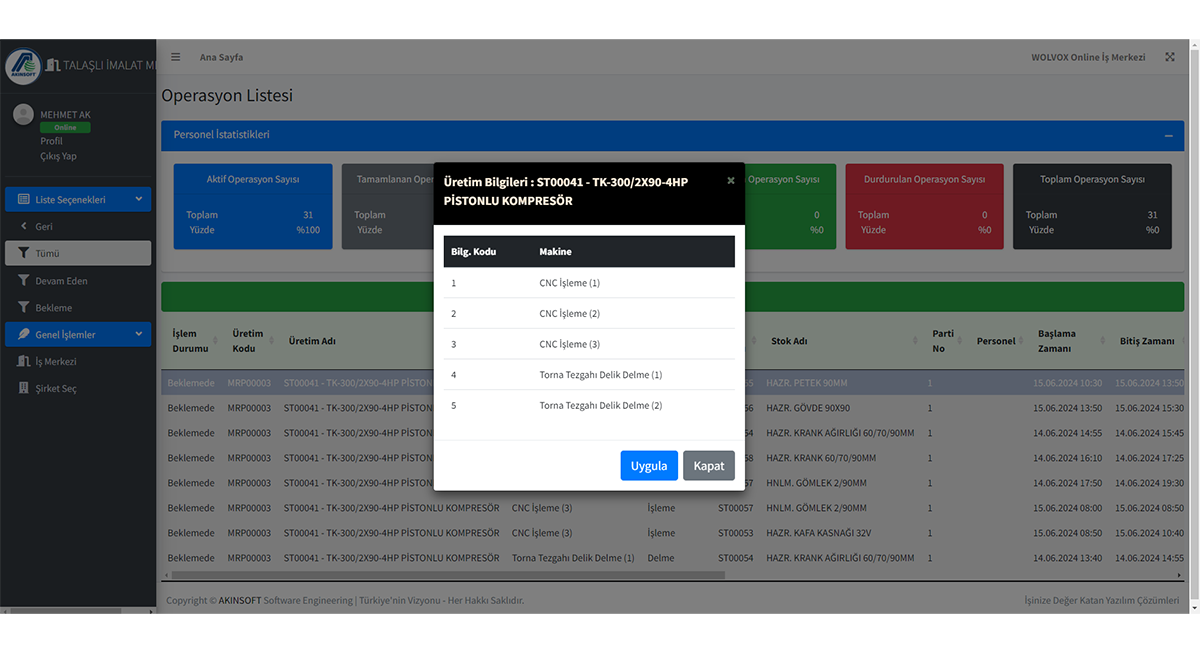The width and height of the screenshot is (1200, 653).
Task: Click the fullscreen expand icon
Action: [1169, 57]
